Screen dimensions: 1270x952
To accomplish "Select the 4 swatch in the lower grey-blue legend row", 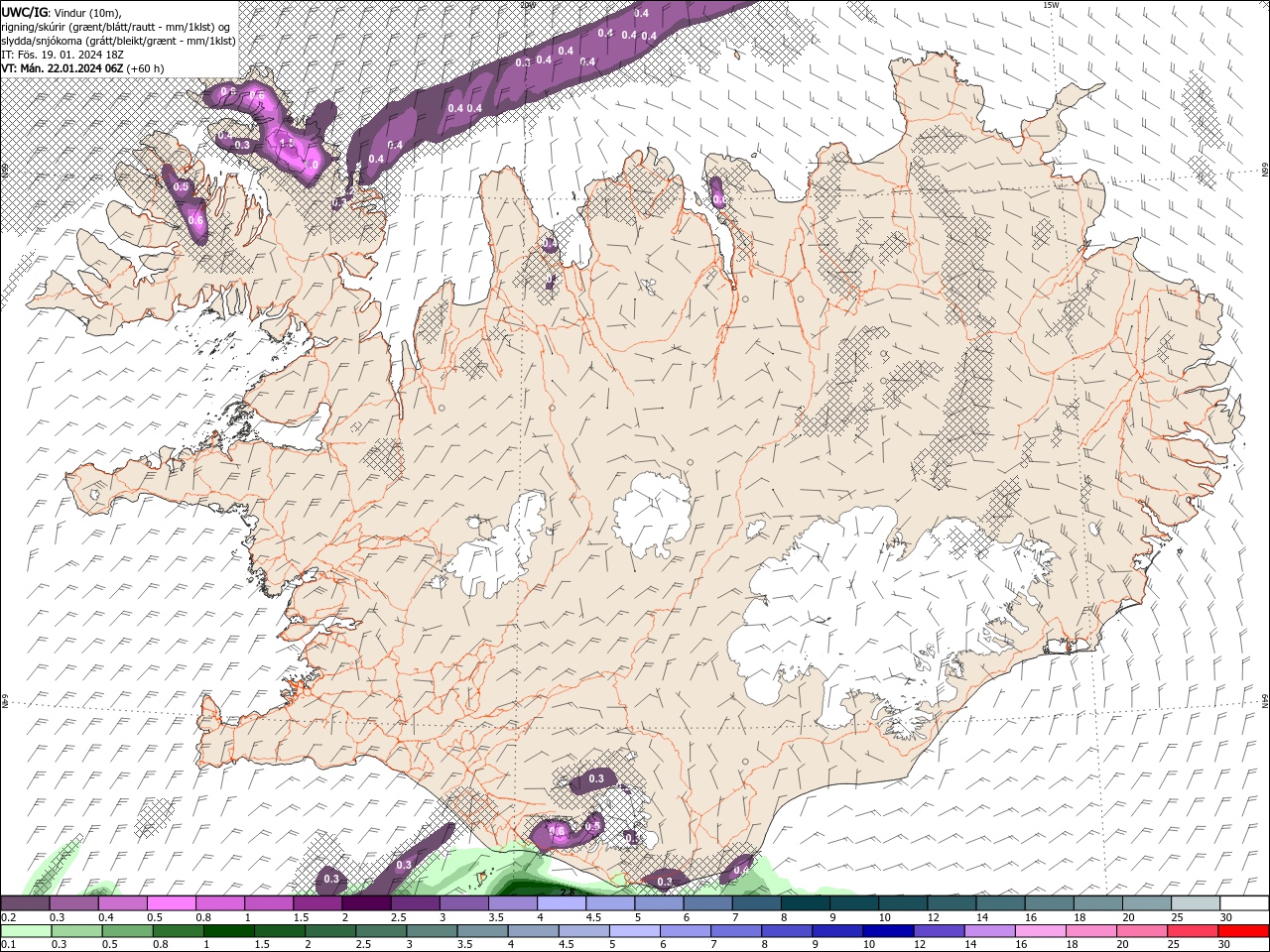I will pyautogui.click(x=533, y=931).
